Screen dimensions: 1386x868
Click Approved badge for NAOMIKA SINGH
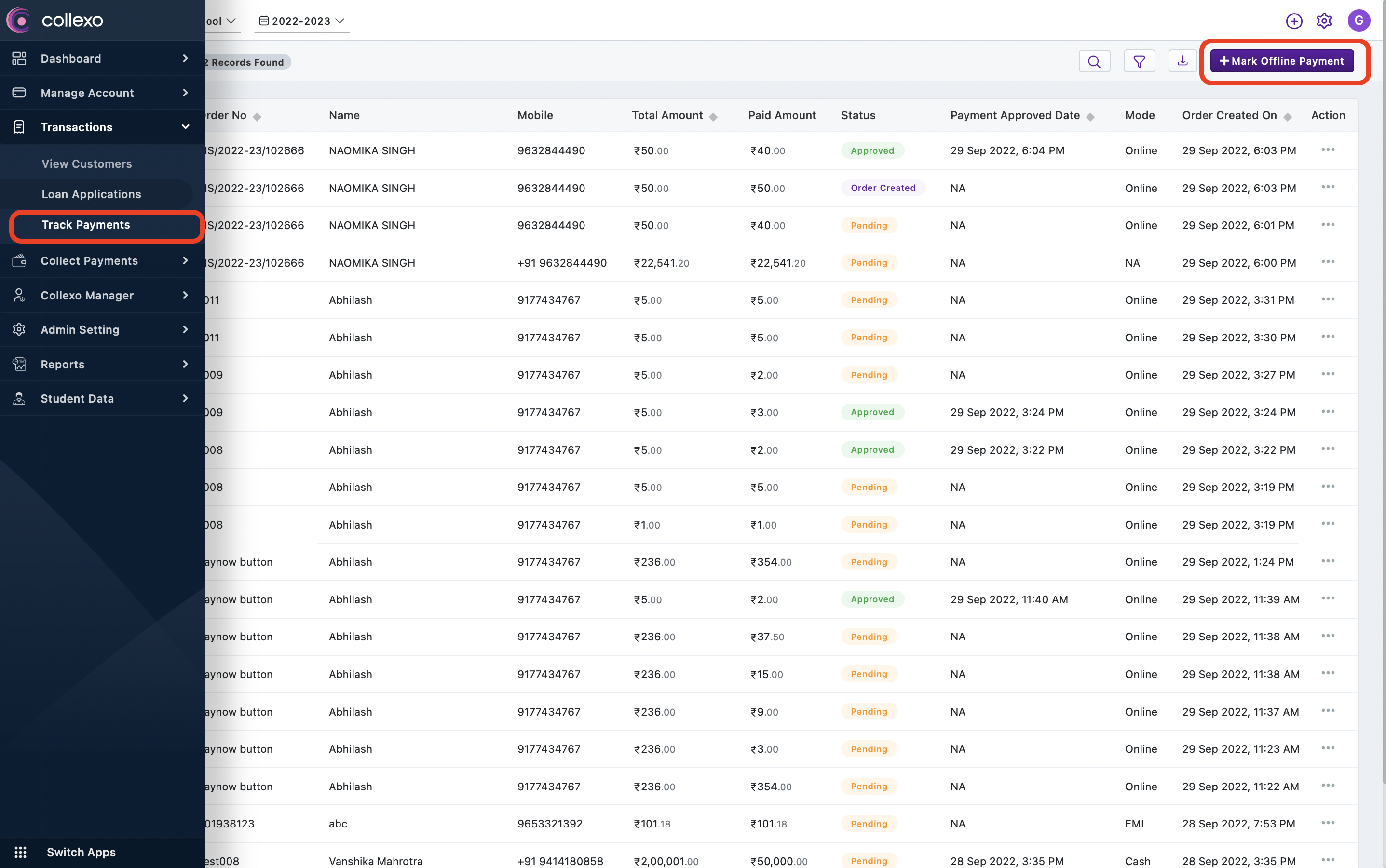point(872,150)
